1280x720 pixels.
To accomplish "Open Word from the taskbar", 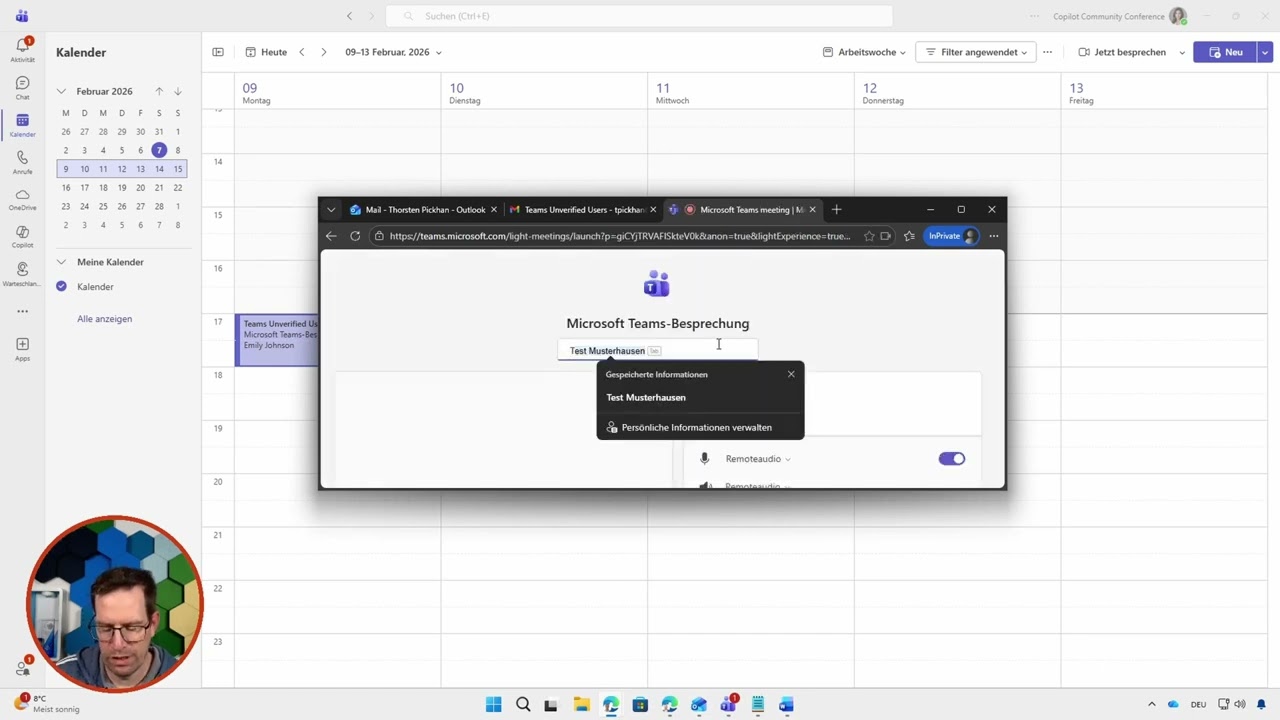I will click(x=786, y=705).
